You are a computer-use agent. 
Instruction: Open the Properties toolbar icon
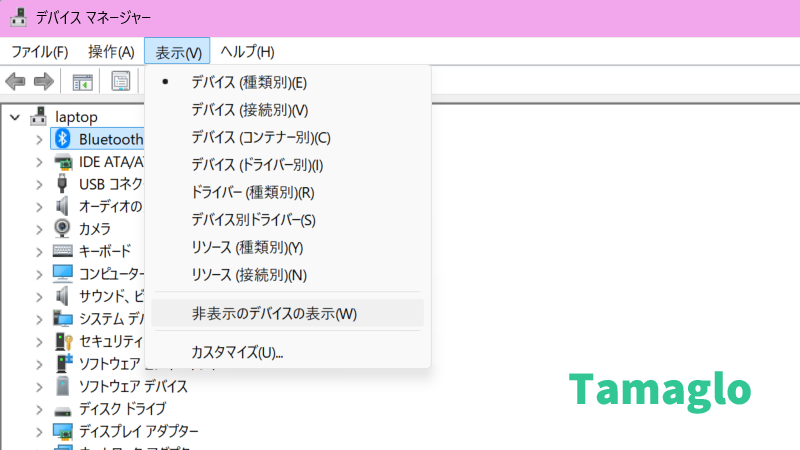pos(121,81)
